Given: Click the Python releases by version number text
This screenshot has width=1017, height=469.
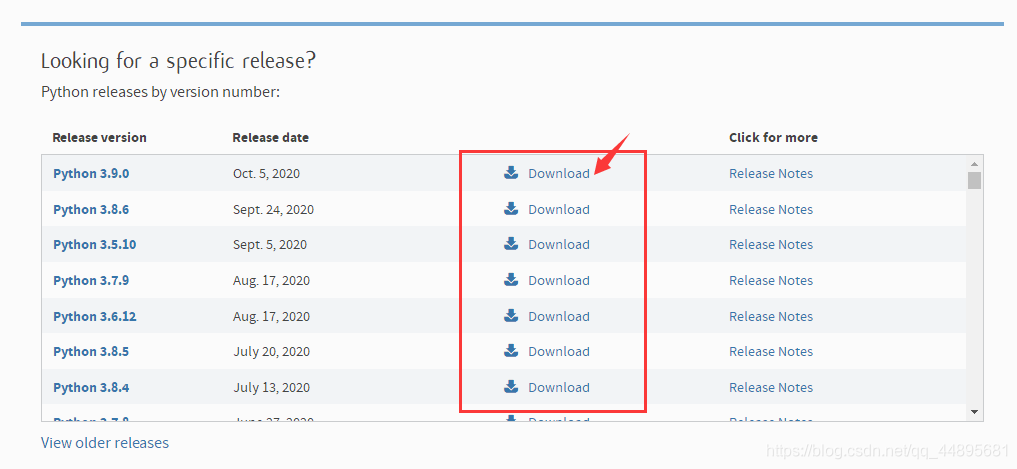Looking at the screenshot, I should [x=160, y=92].
